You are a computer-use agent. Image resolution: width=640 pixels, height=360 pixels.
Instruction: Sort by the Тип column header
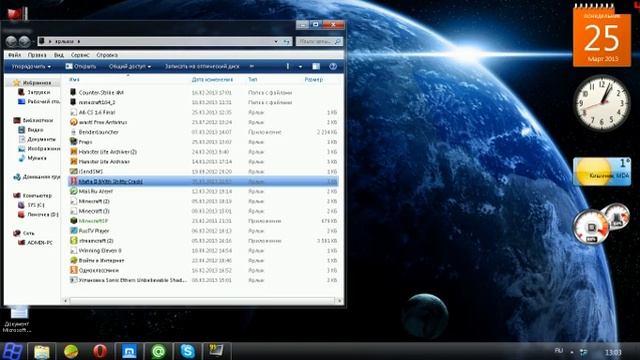253,80
